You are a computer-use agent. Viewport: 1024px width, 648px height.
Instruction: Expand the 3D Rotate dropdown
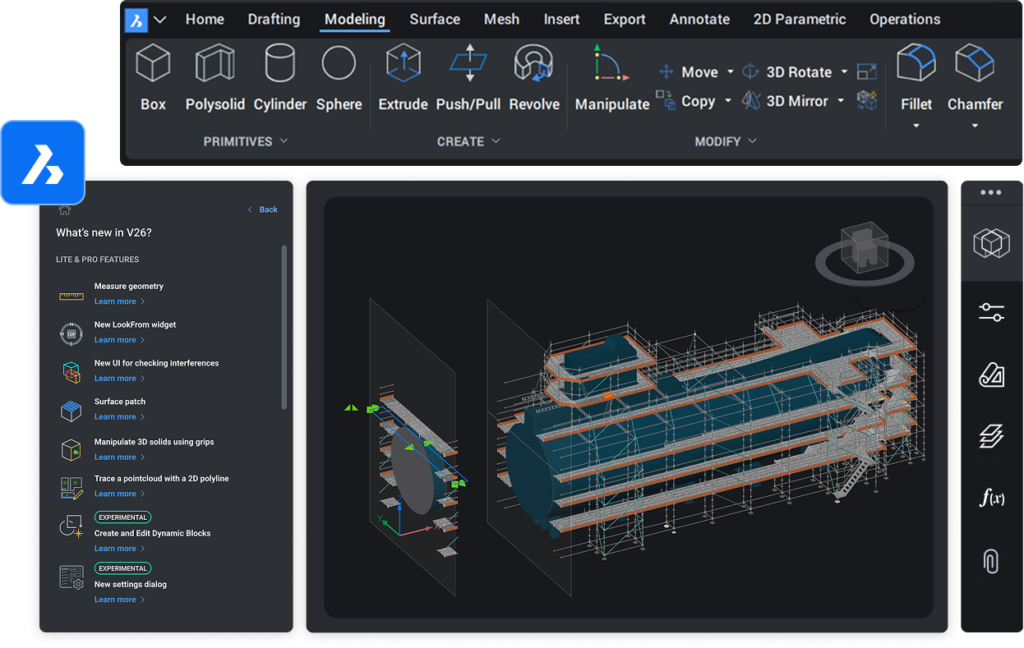[845, 71]
